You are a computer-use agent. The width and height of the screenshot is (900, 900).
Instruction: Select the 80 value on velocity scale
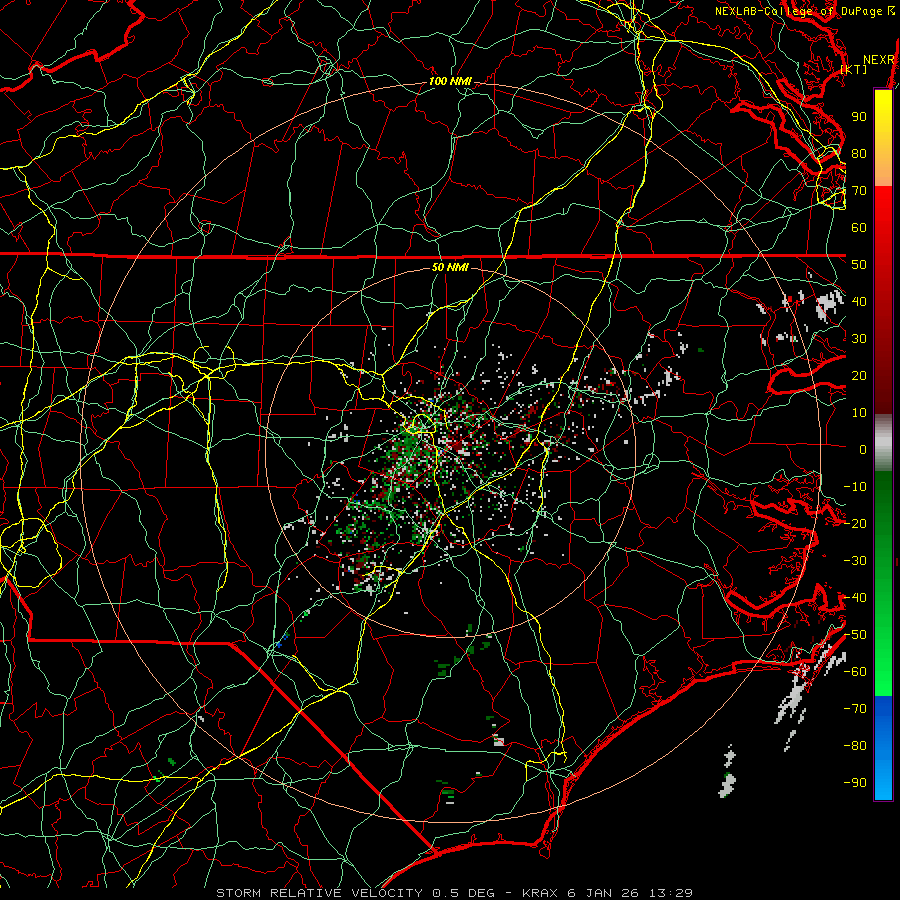(x=859, y=154)
